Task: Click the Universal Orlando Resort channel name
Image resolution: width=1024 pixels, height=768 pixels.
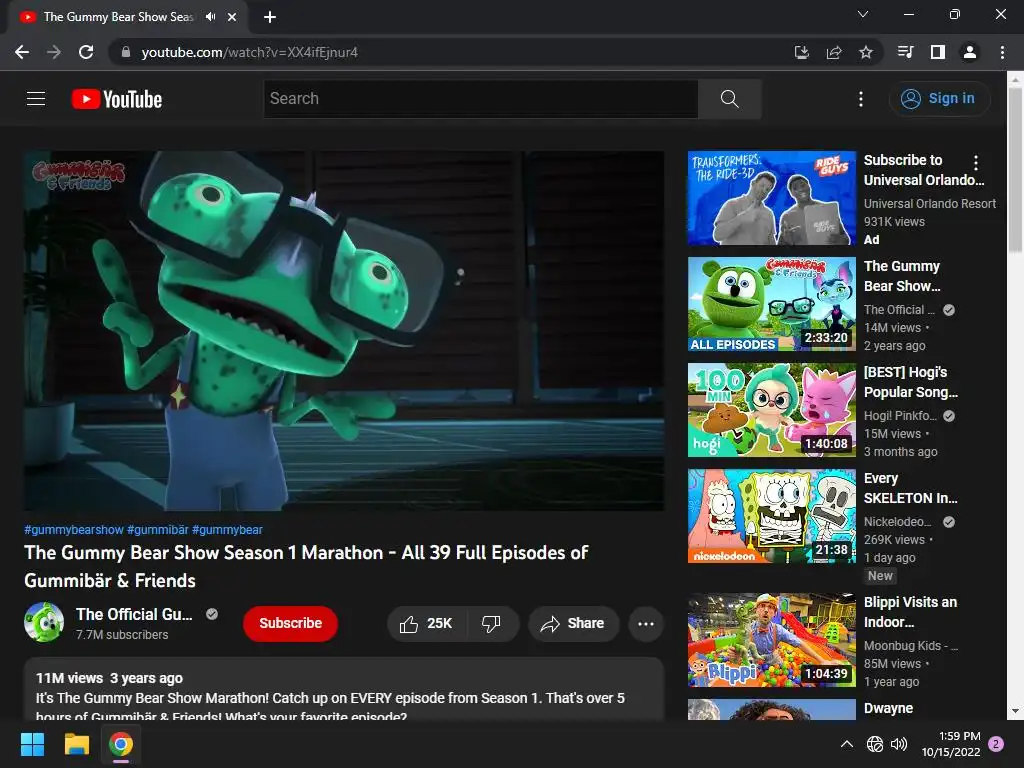Action: pyautogui.click(x=930, y=204)
